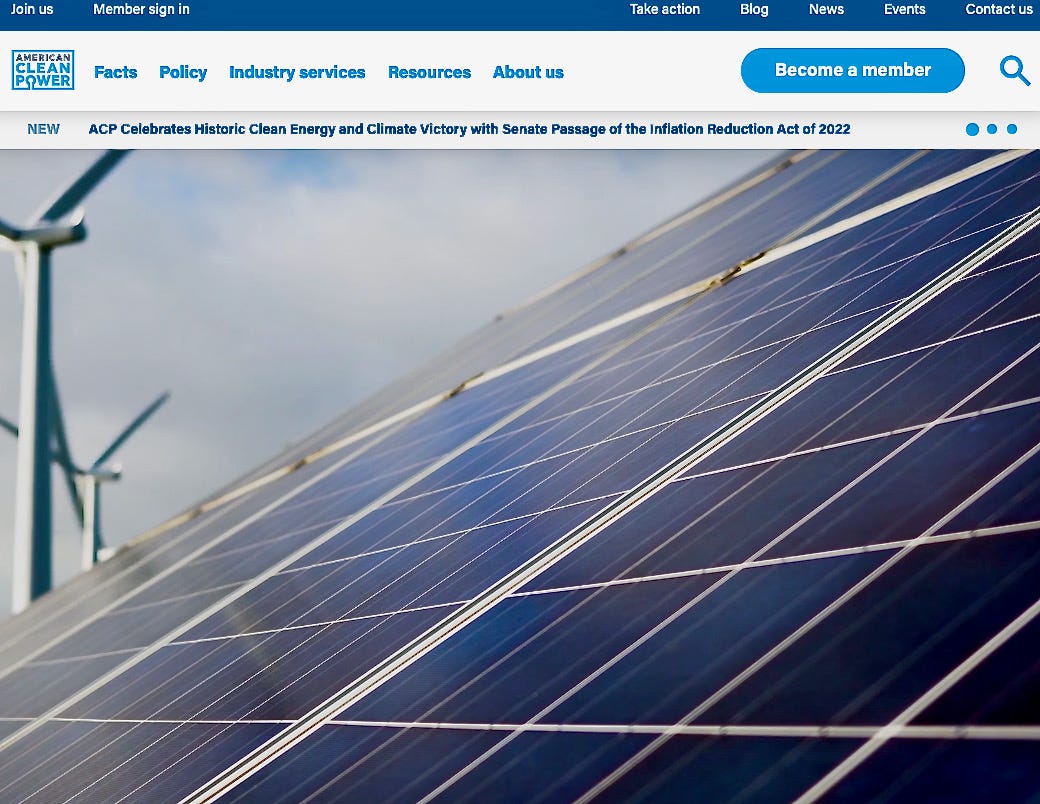Open the News link

coord(826,9)
